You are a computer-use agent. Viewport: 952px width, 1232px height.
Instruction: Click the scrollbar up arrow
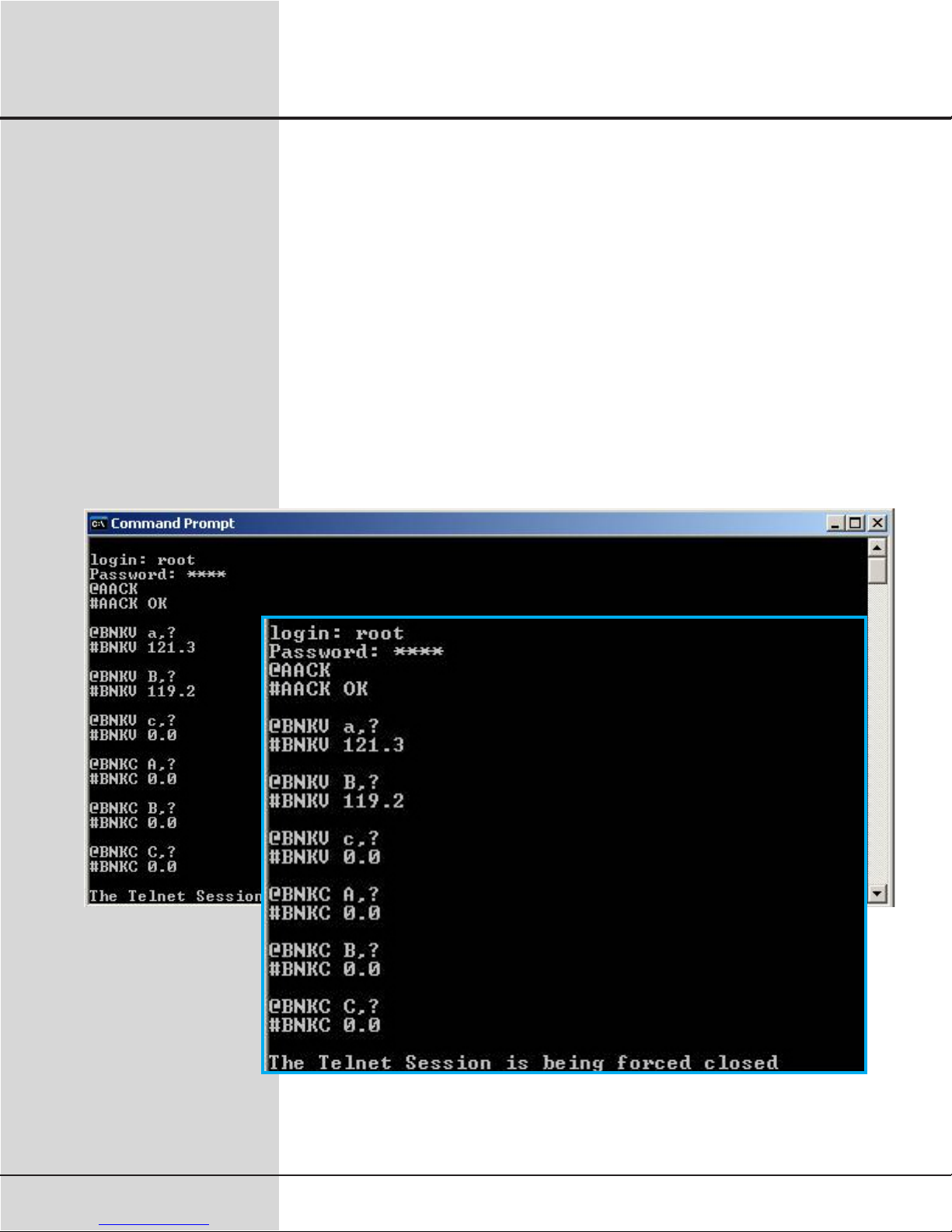pos(877,547)
